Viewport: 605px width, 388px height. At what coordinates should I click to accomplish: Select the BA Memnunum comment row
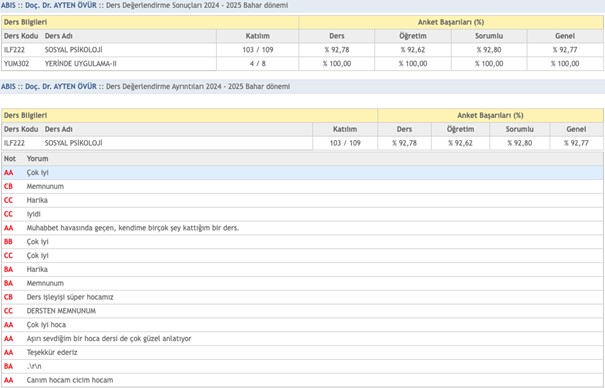[302, 283]
